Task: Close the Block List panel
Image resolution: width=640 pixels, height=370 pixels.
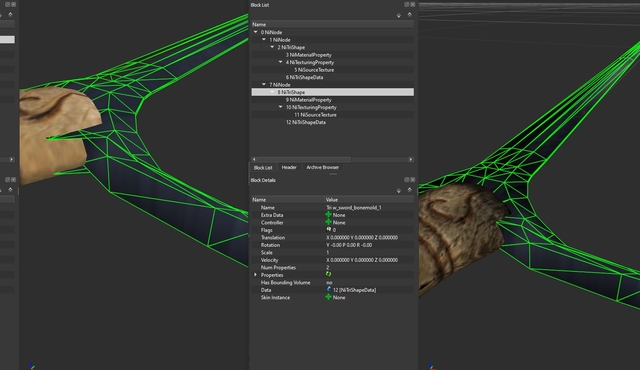Action: tap(413, 4)
